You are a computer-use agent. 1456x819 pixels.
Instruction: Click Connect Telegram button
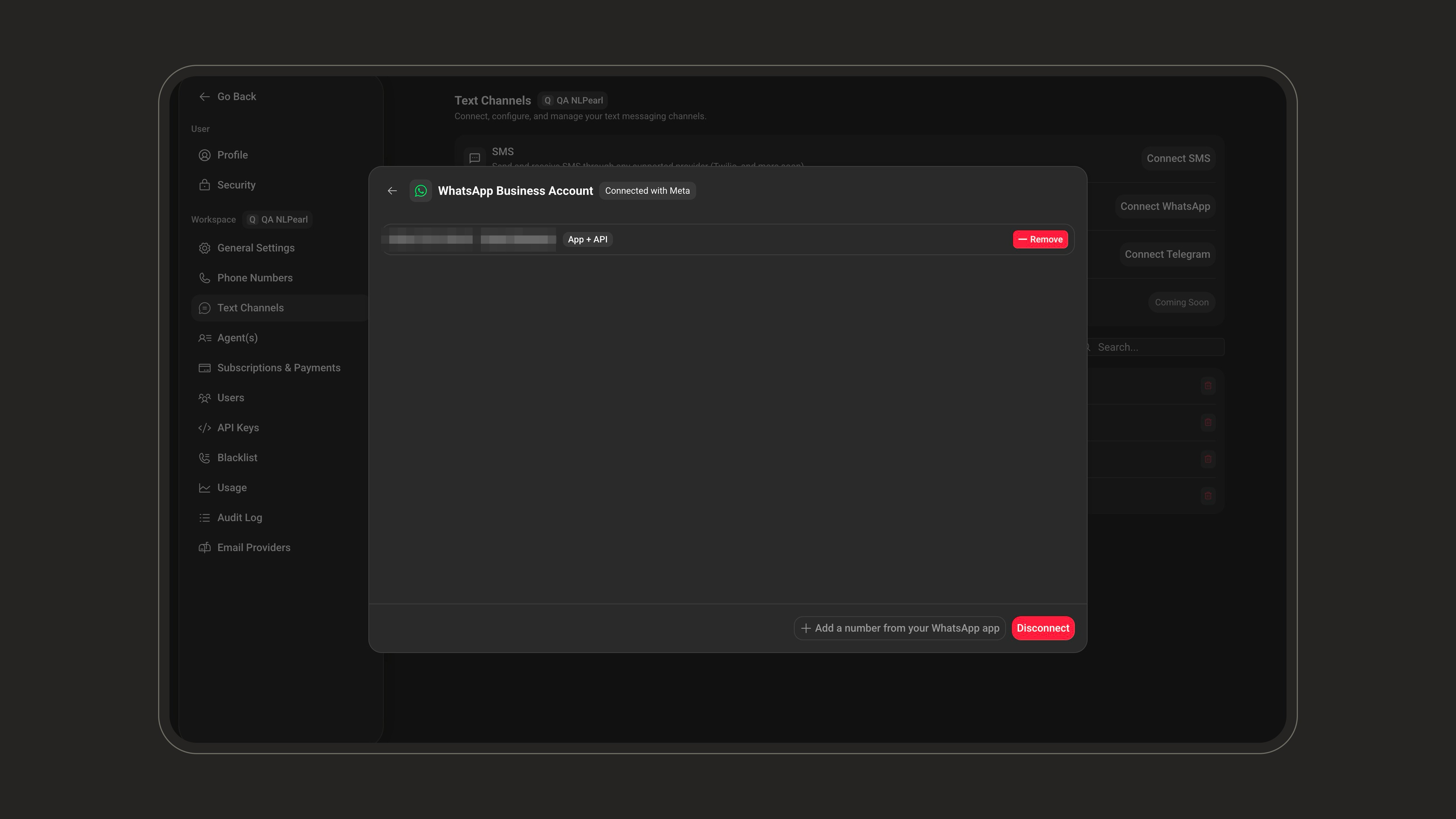click(x=1167, y=254)
